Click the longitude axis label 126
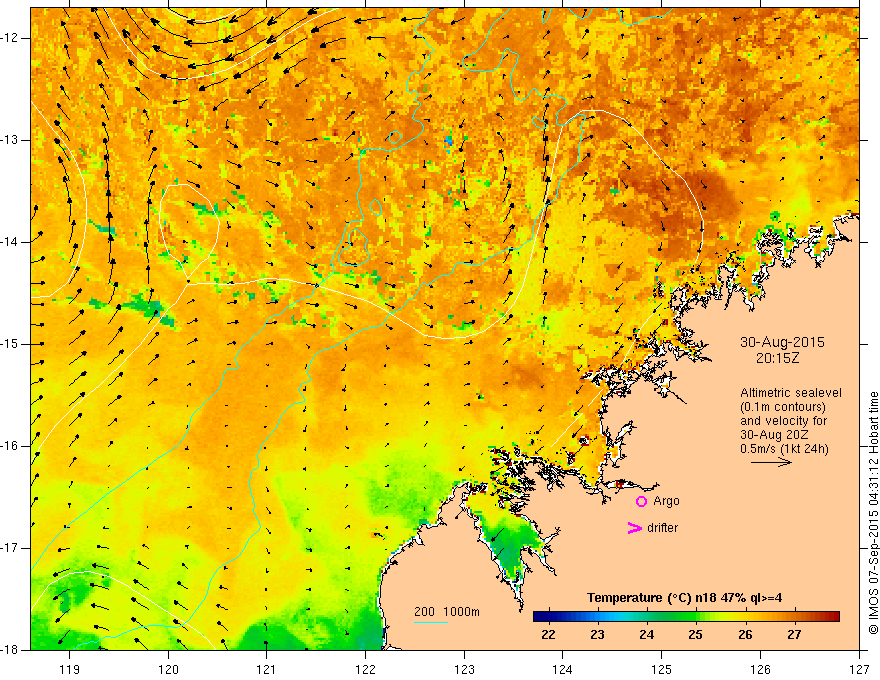Image resolution: width=880 pixels, height=680 pixels. click(x=760, y=669)
